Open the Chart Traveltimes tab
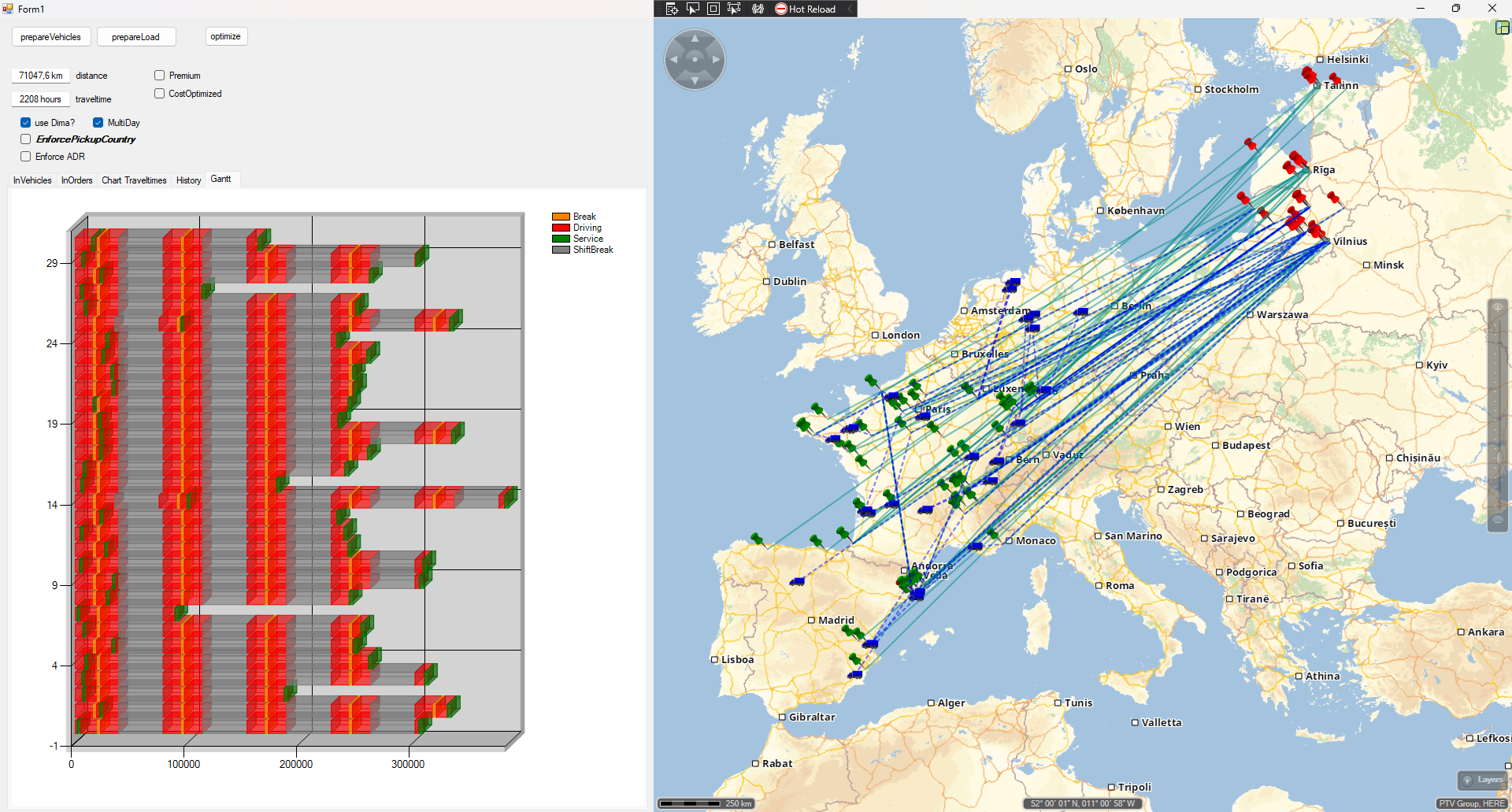The image size is (1512, 812). (x=134, y=180)
